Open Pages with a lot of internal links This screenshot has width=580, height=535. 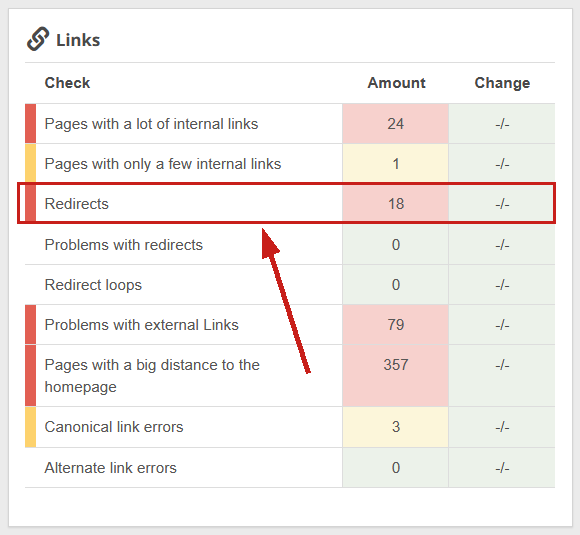(x=151, y=124)
